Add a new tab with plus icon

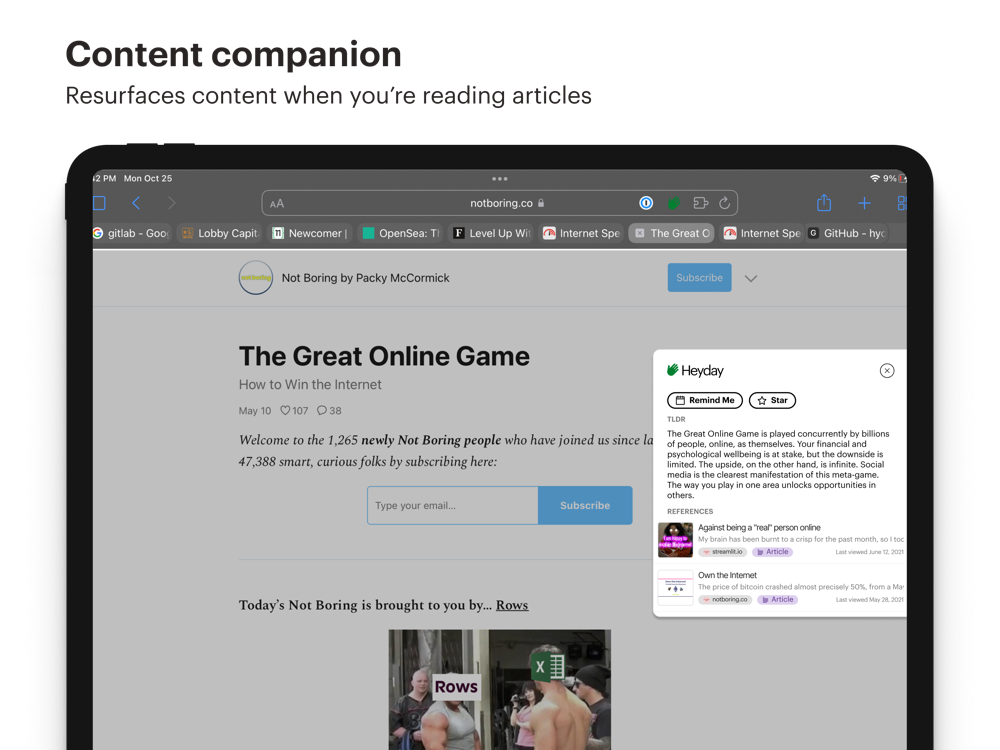(864, 203)
